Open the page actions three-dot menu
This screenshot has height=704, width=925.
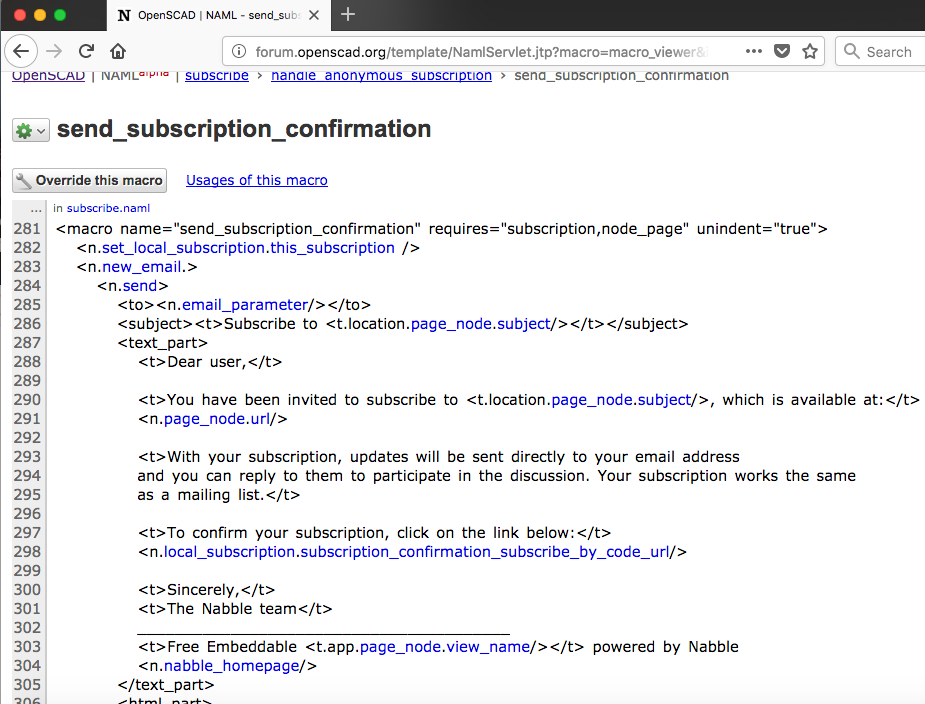[x=754, y=51]
